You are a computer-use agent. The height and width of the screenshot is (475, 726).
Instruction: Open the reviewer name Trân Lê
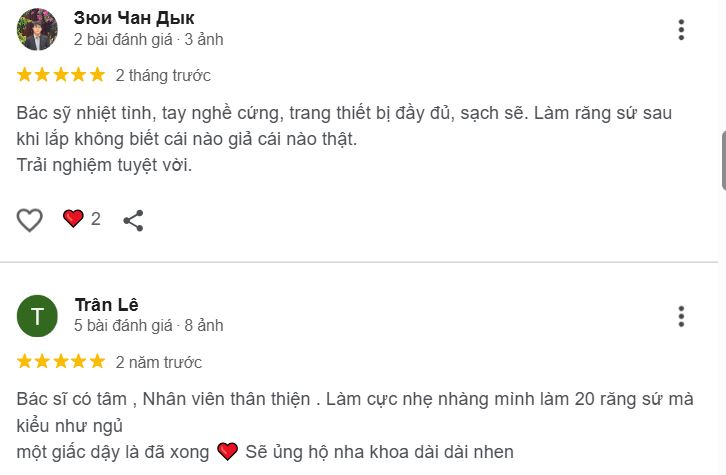pyautogui.click(x=106, y=304)
